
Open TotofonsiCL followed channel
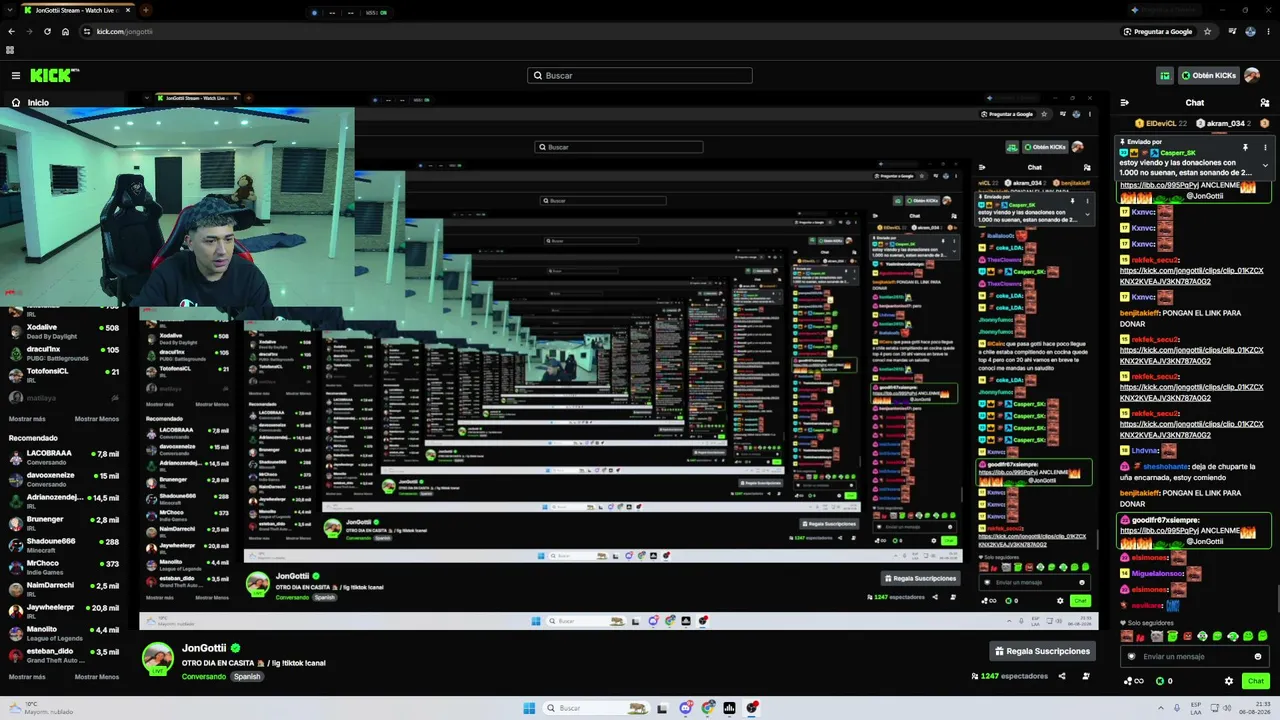(64, 375)
